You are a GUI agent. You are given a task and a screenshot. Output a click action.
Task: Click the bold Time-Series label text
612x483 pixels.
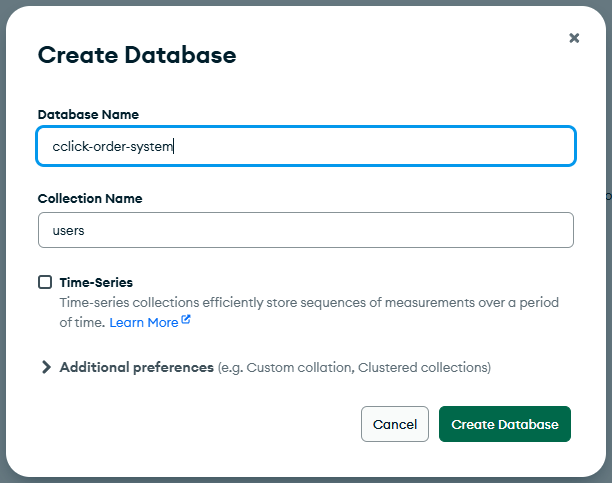tap(96, 282)
